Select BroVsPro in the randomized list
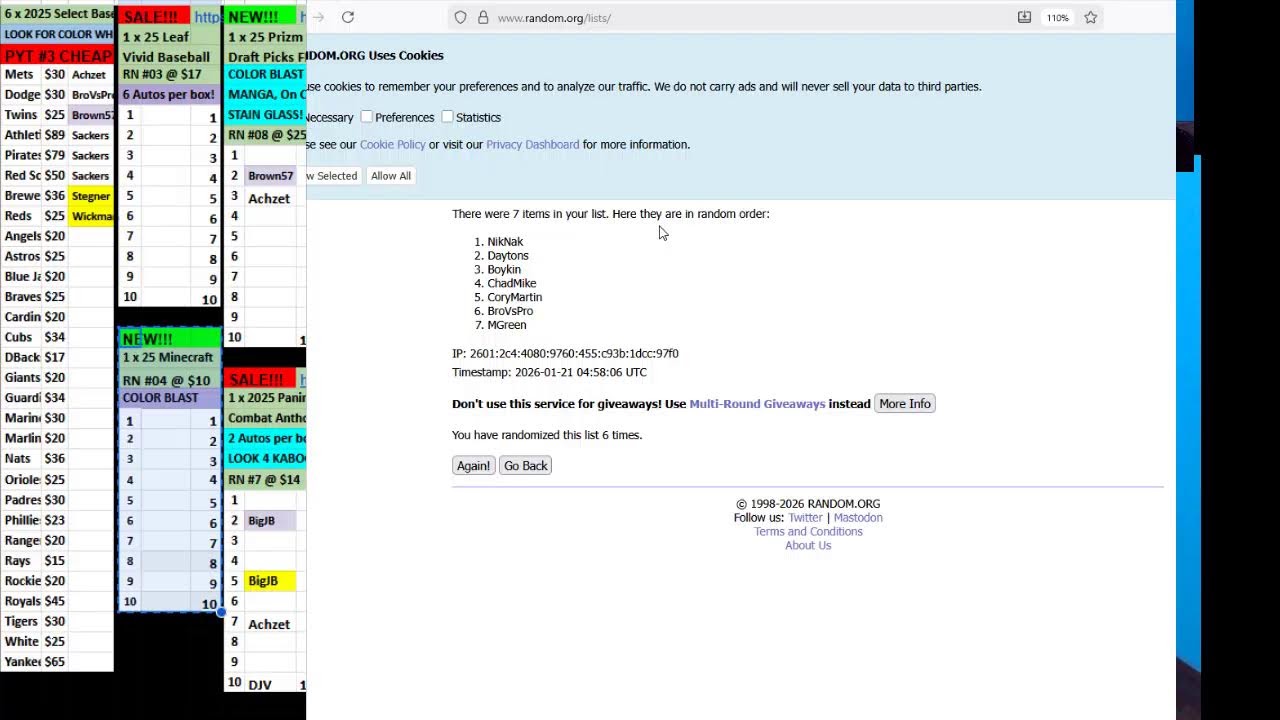This screenshot has height=720, width=1280. point(510,312)
